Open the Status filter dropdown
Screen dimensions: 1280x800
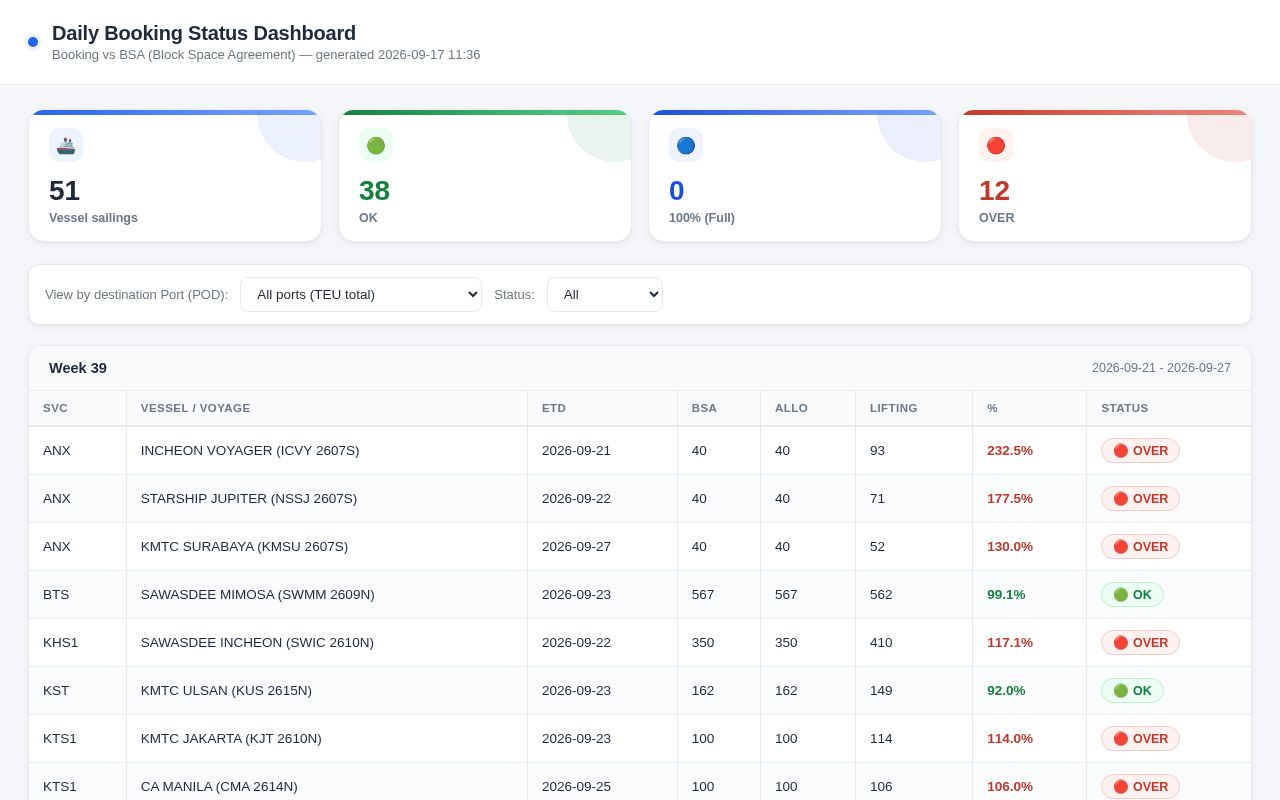(605, 294)
